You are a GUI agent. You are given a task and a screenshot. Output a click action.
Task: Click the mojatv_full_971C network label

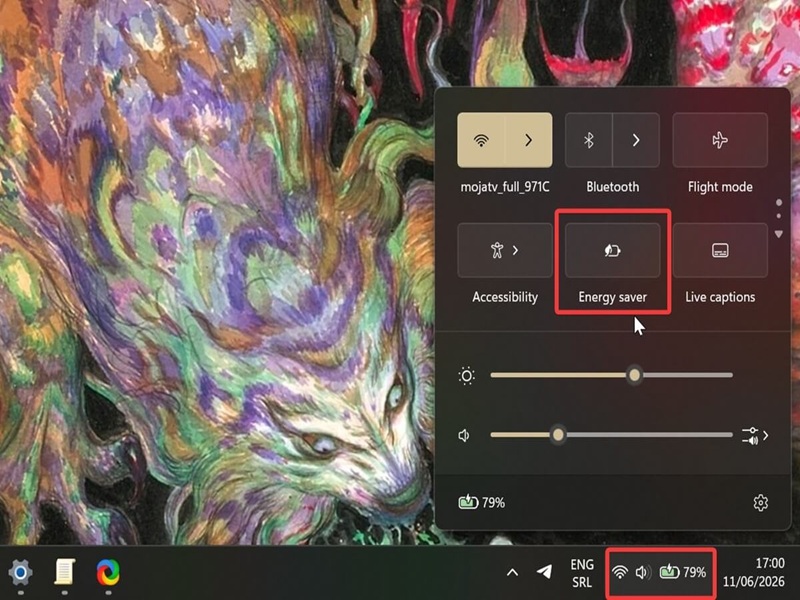(x=505, y=187)
